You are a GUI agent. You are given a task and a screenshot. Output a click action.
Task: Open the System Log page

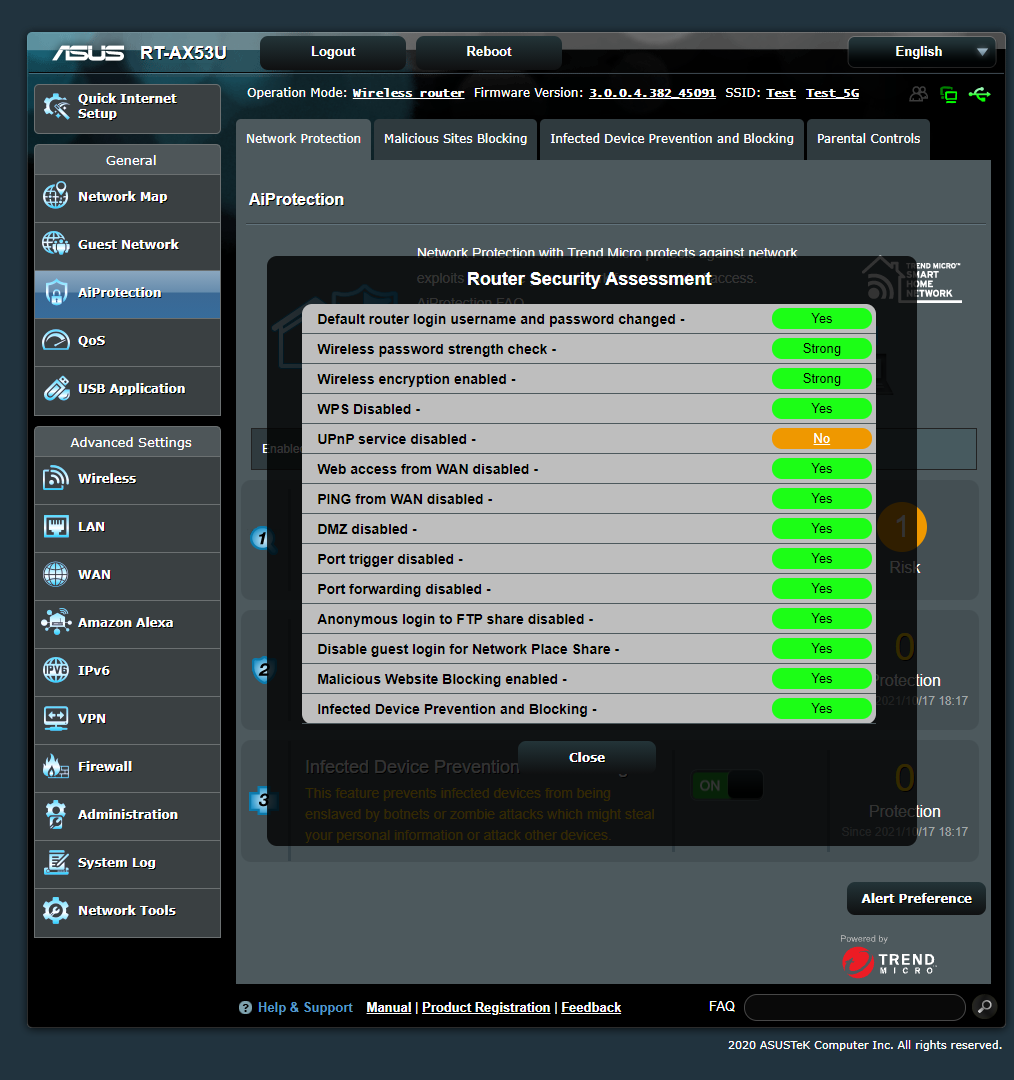127,863
